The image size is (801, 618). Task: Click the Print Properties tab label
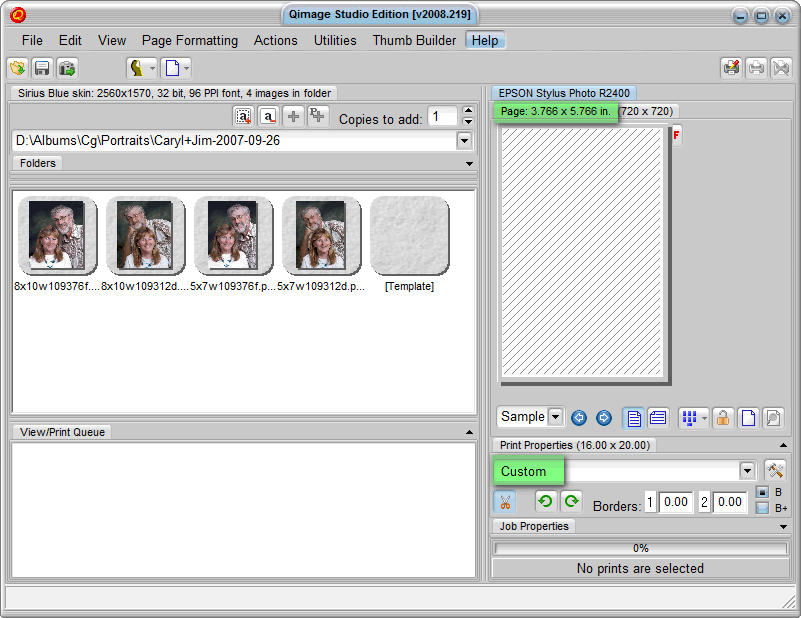click(575, 445)
